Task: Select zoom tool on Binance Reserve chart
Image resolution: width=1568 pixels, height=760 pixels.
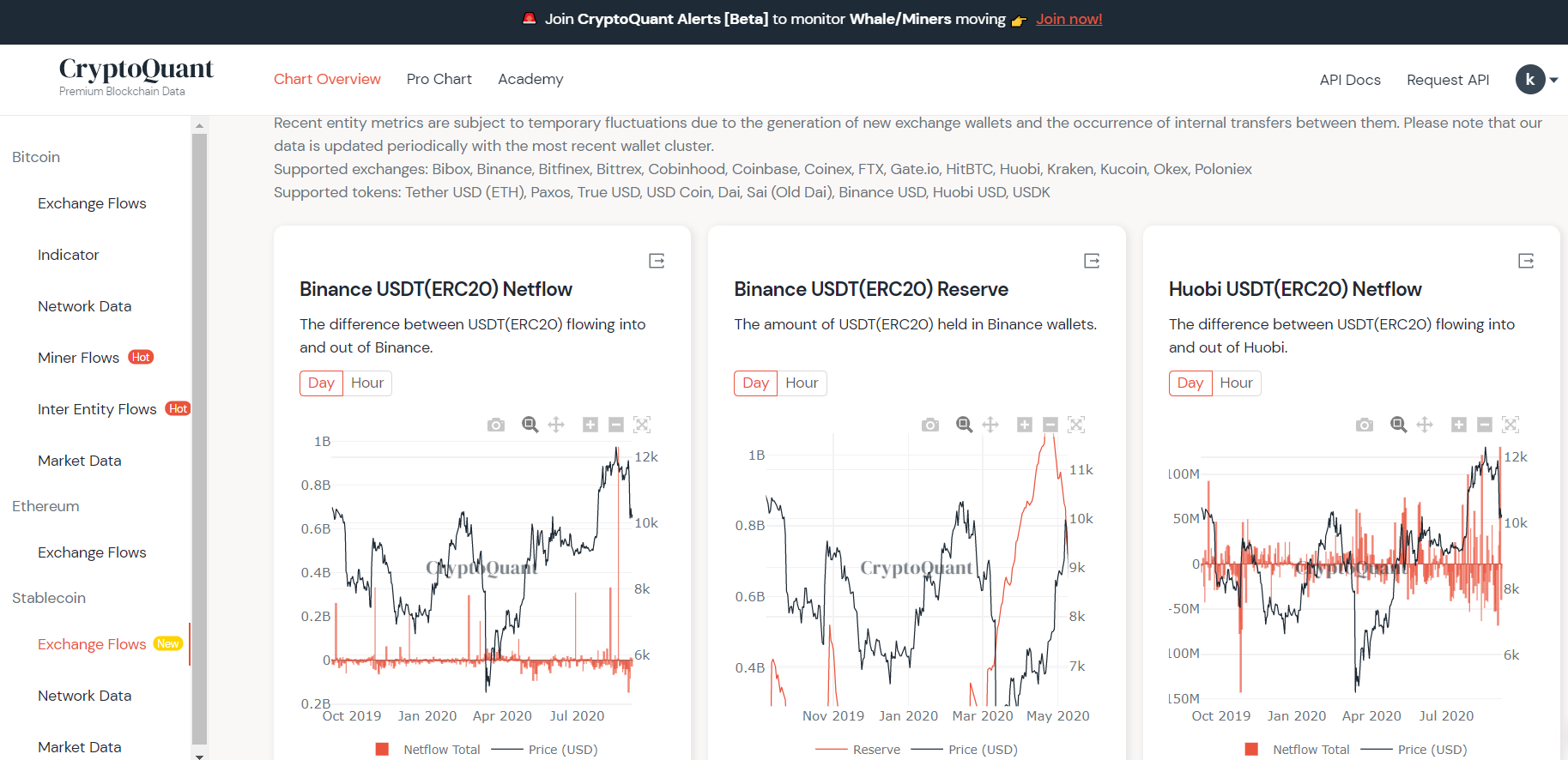Action: (x=965, y=425)
